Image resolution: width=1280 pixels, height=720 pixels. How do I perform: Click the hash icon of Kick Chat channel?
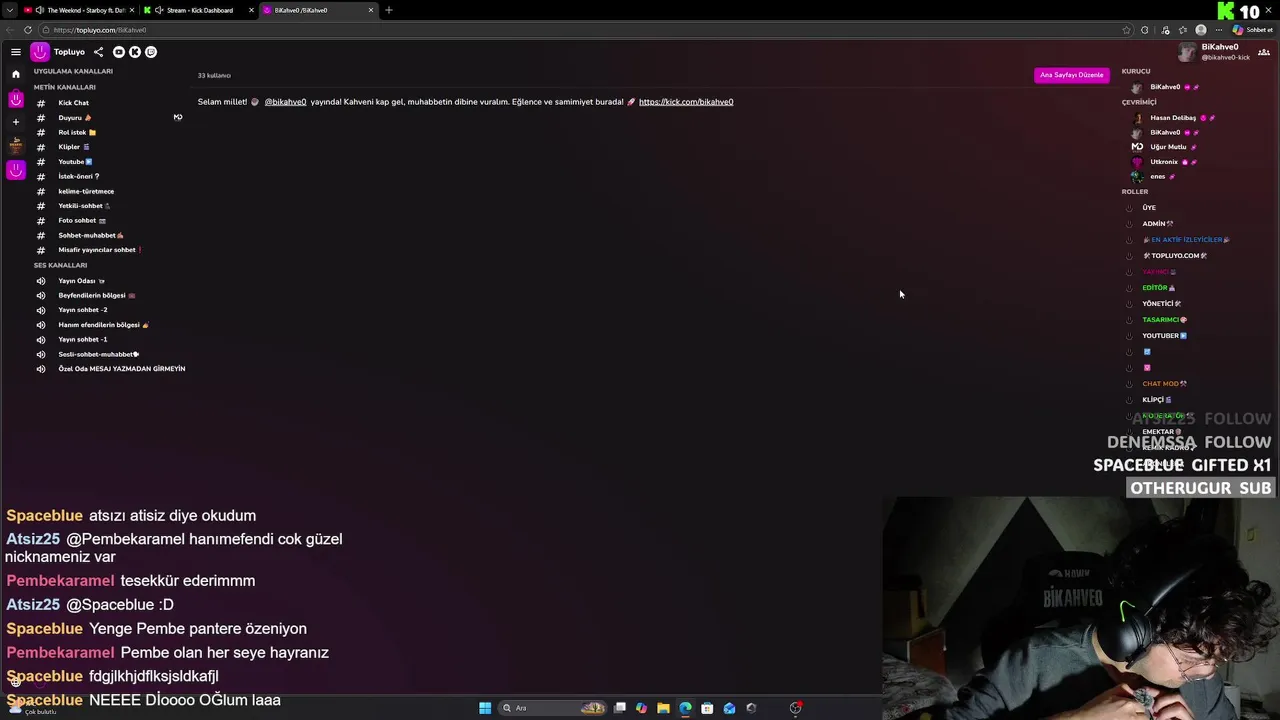[x=41, y=103]
